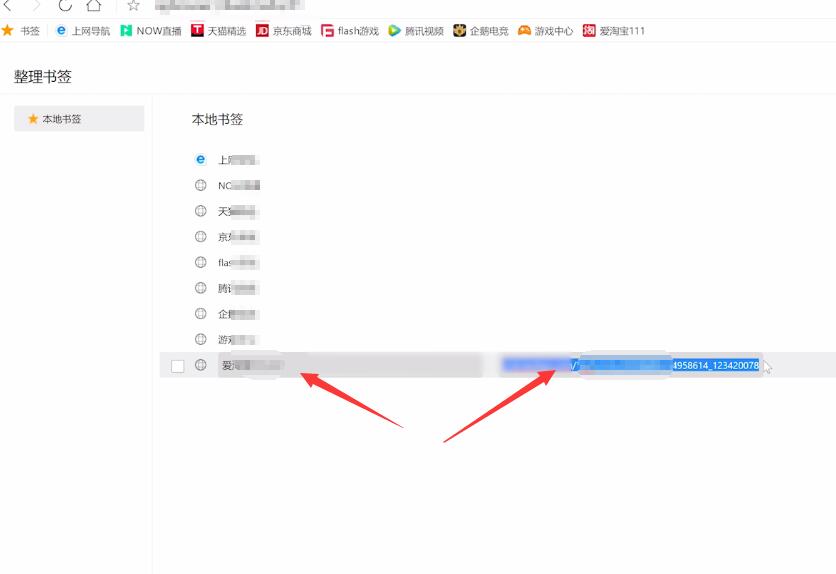
Task: Open flash游戏 bookmark in bar
Action: 350,31
